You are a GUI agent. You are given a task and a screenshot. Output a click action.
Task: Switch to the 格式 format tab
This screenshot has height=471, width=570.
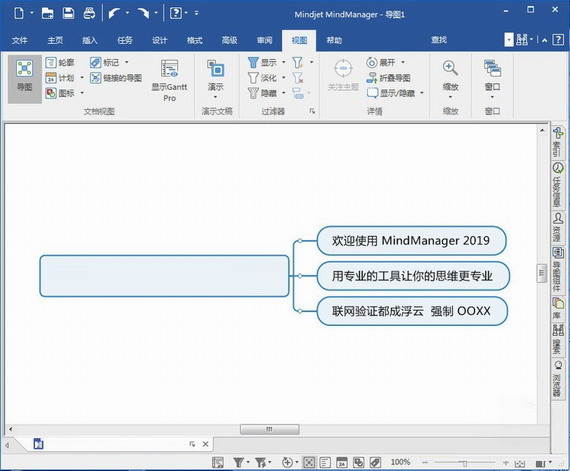pyautogui.click(x=194, y=40)
